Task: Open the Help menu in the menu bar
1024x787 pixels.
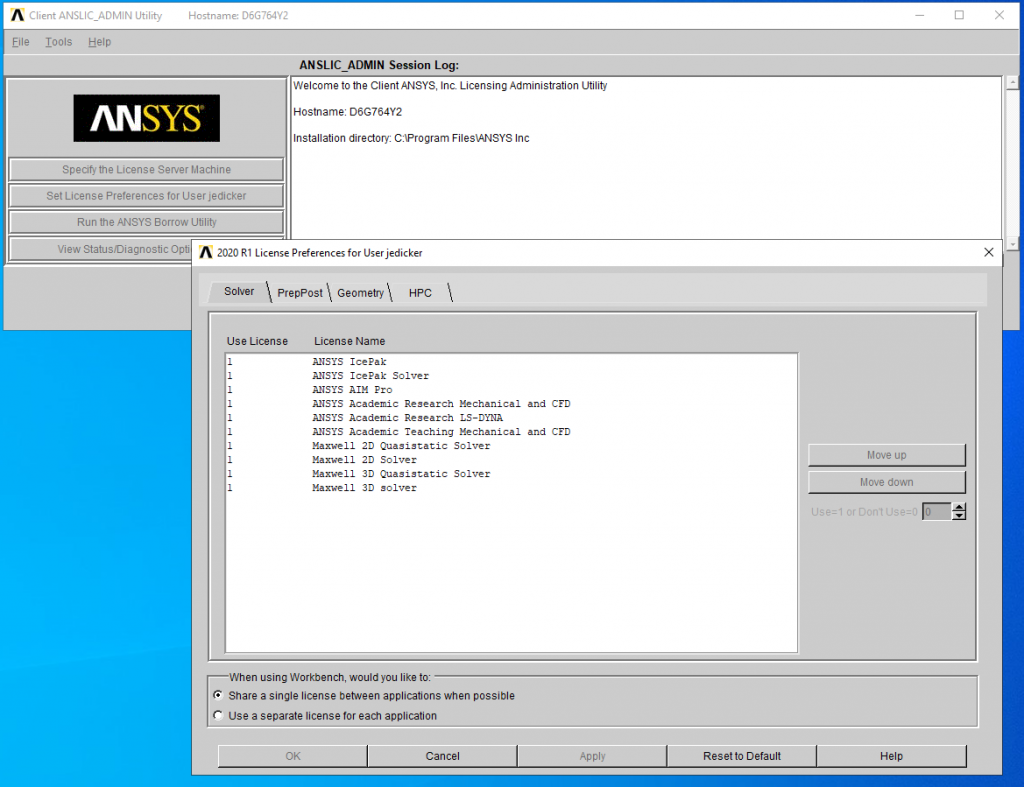Action: point(99,42)
